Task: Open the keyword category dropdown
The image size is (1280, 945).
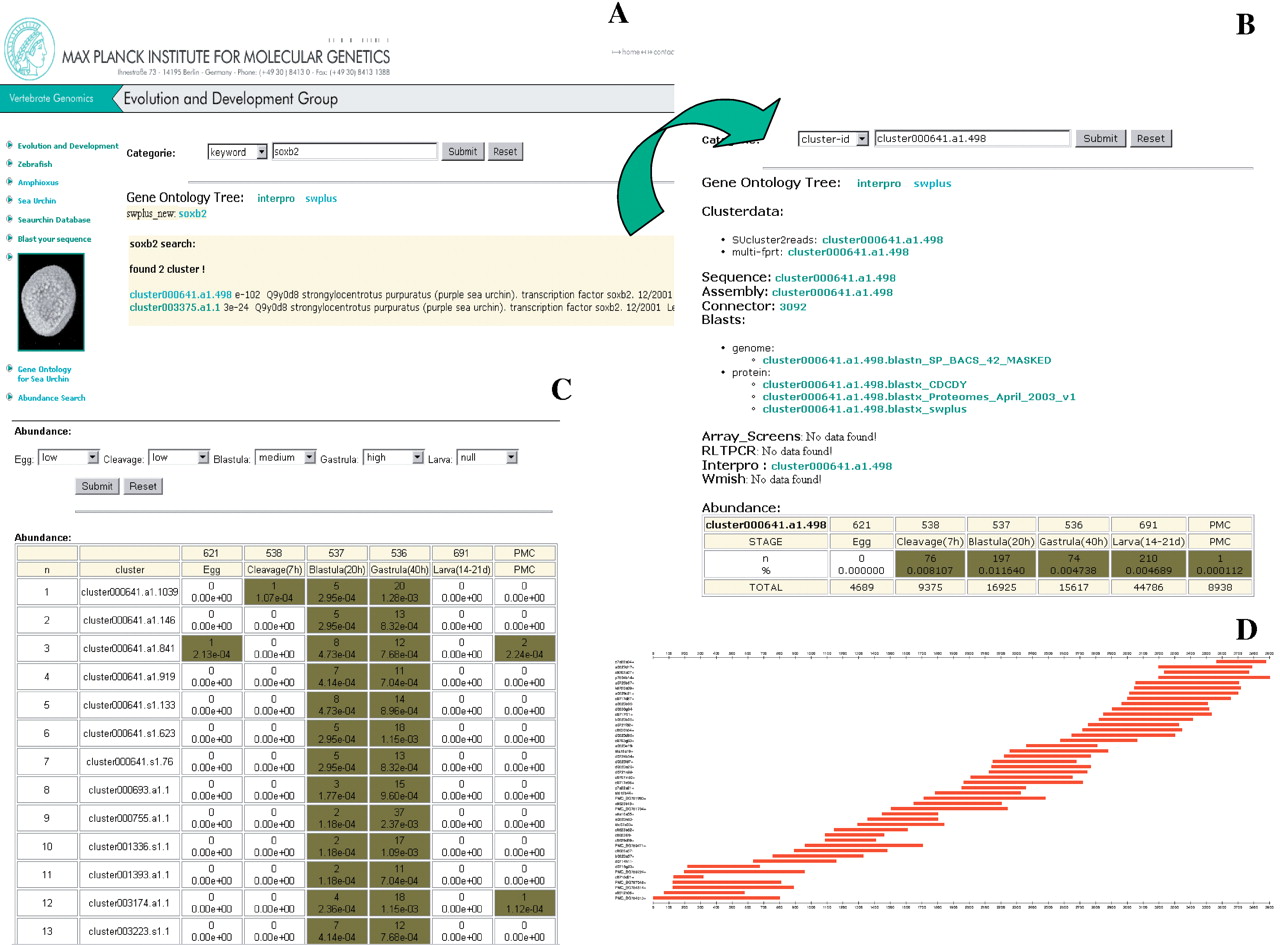Action: (238, 152)
